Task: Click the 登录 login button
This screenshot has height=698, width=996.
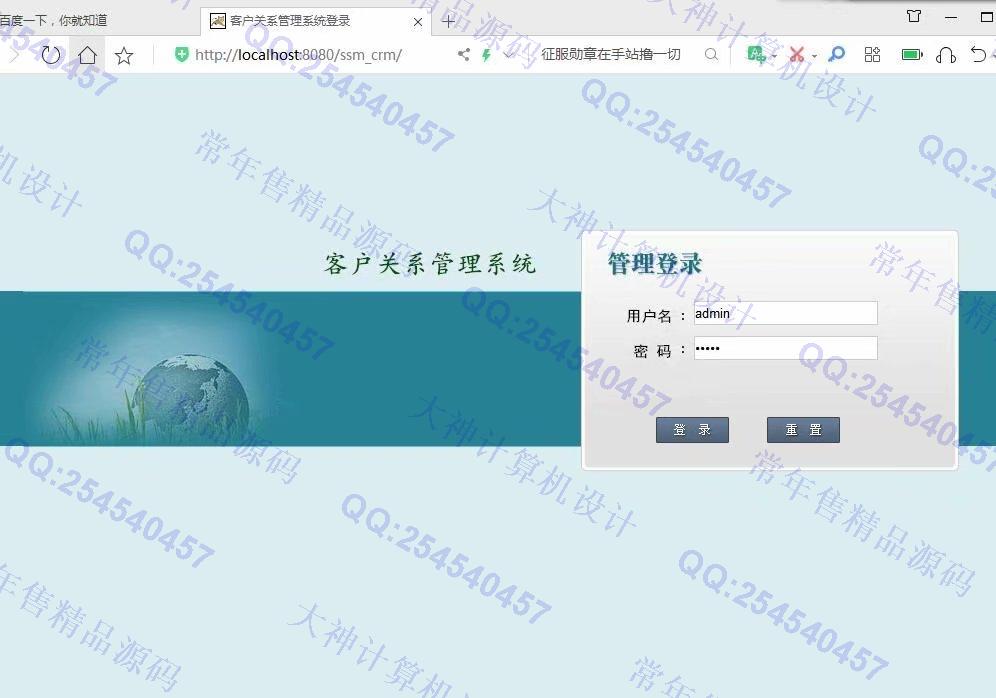Action: tap(692, 430)
